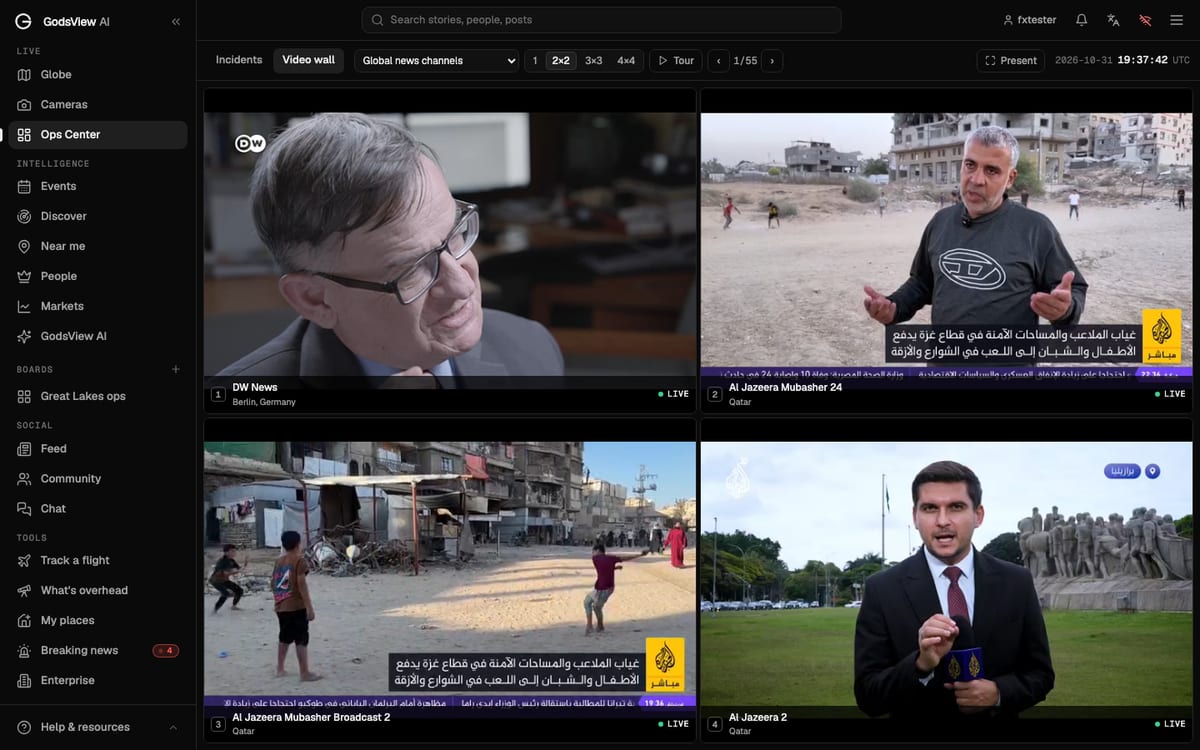
Task: Open the Community page
Action: (97, 479)
